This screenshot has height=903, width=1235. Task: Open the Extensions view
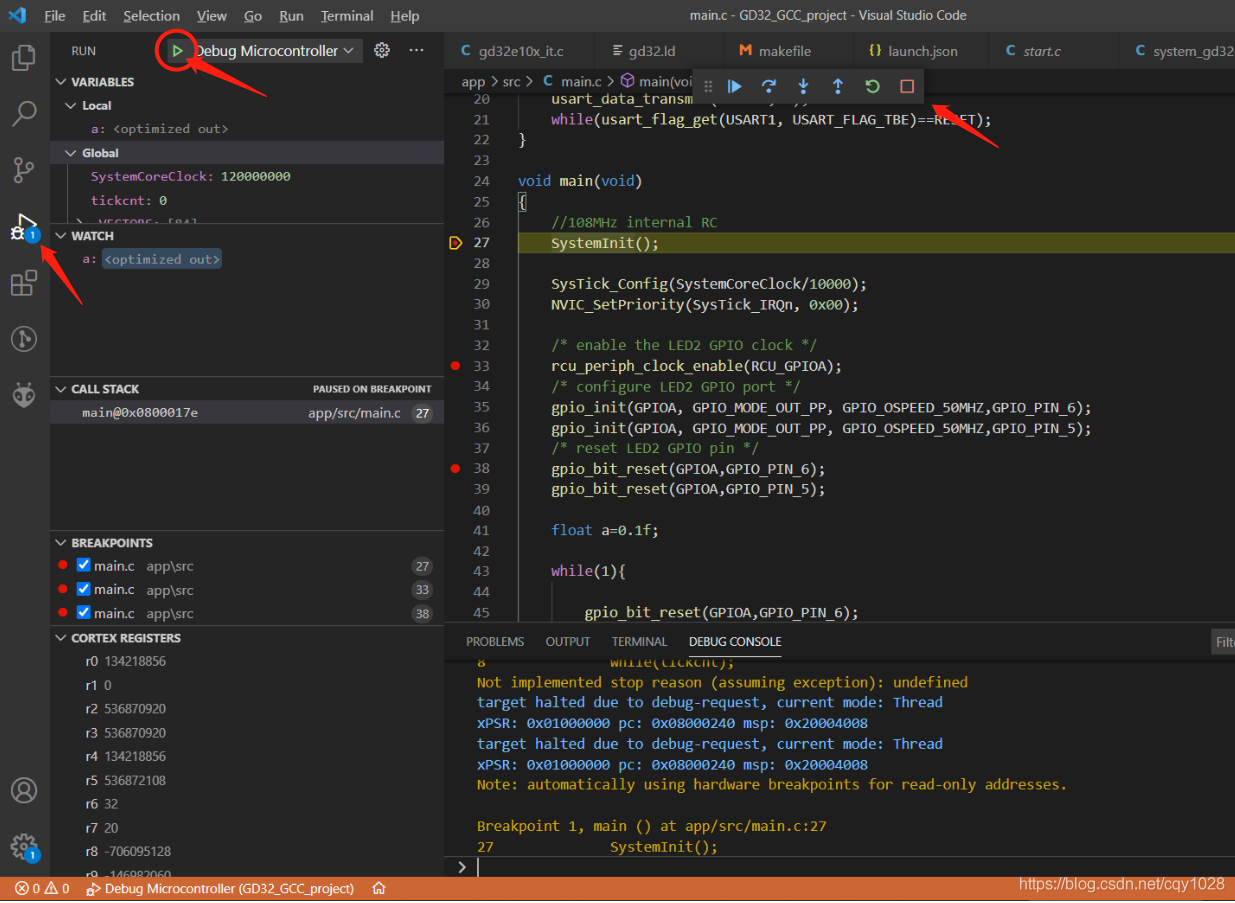coord(24,284)
